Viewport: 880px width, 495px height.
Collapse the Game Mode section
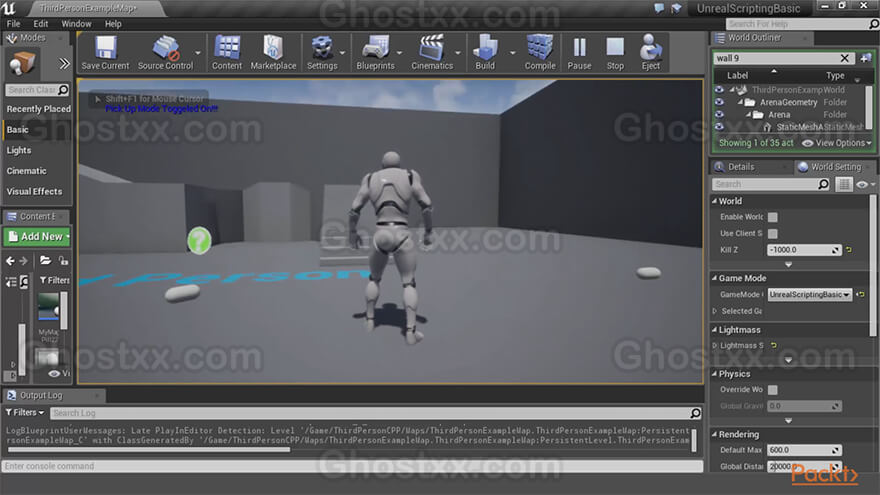coord(714,278)
